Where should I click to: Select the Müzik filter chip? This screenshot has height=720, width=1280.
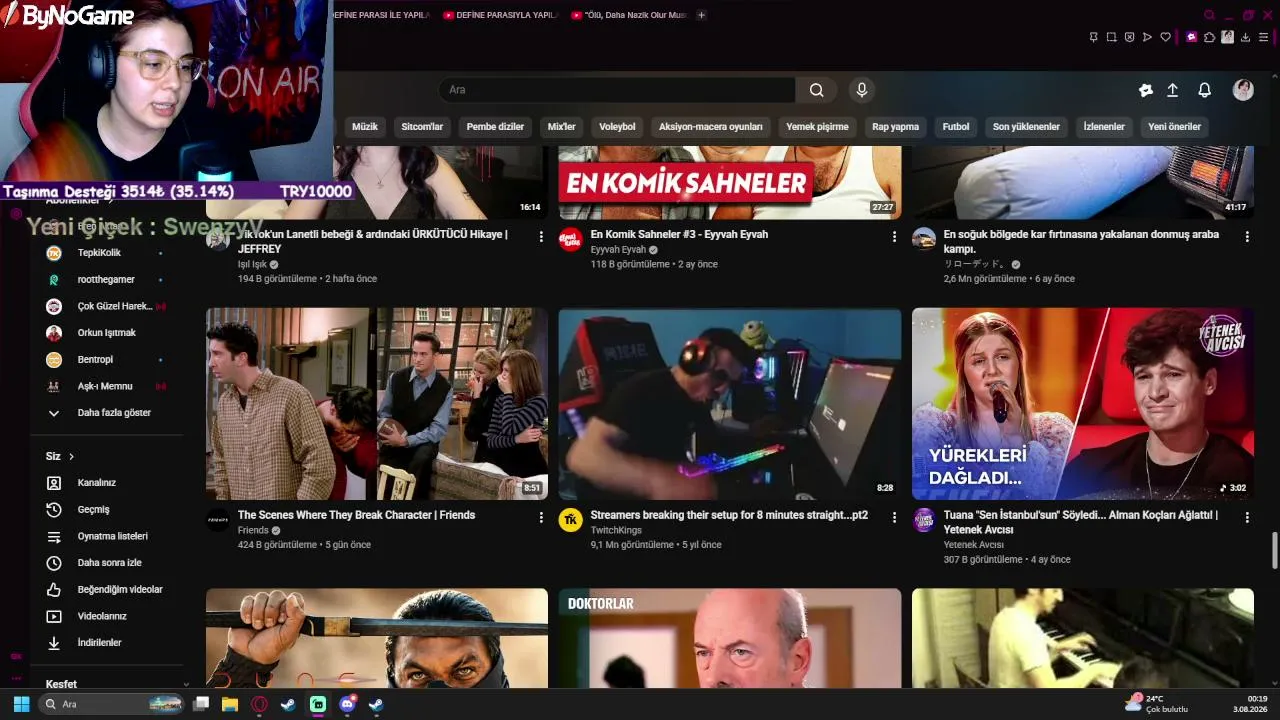(x=365, y=127)
